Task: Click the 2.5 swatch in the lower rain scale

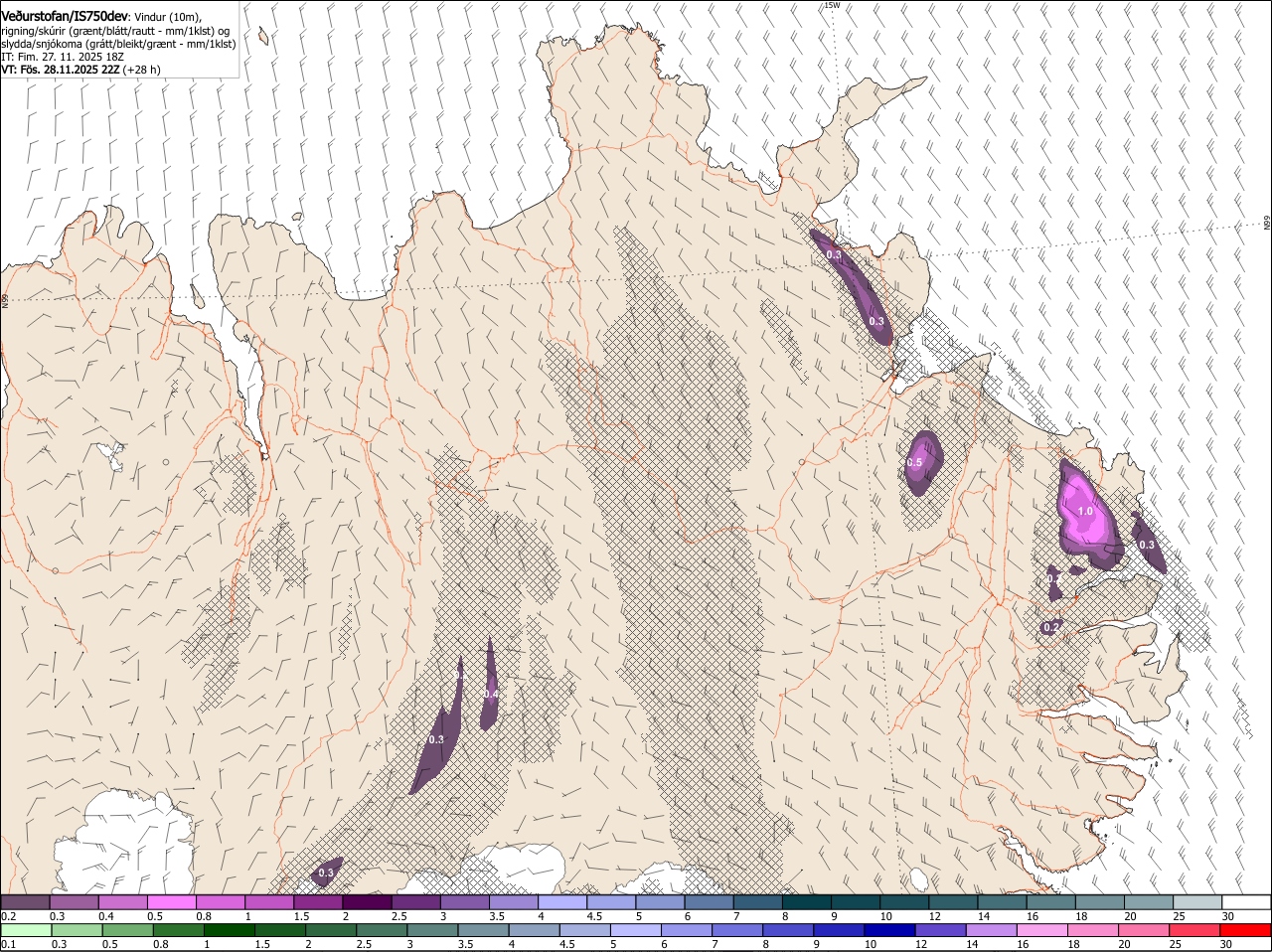Action: tap(382, 930)
